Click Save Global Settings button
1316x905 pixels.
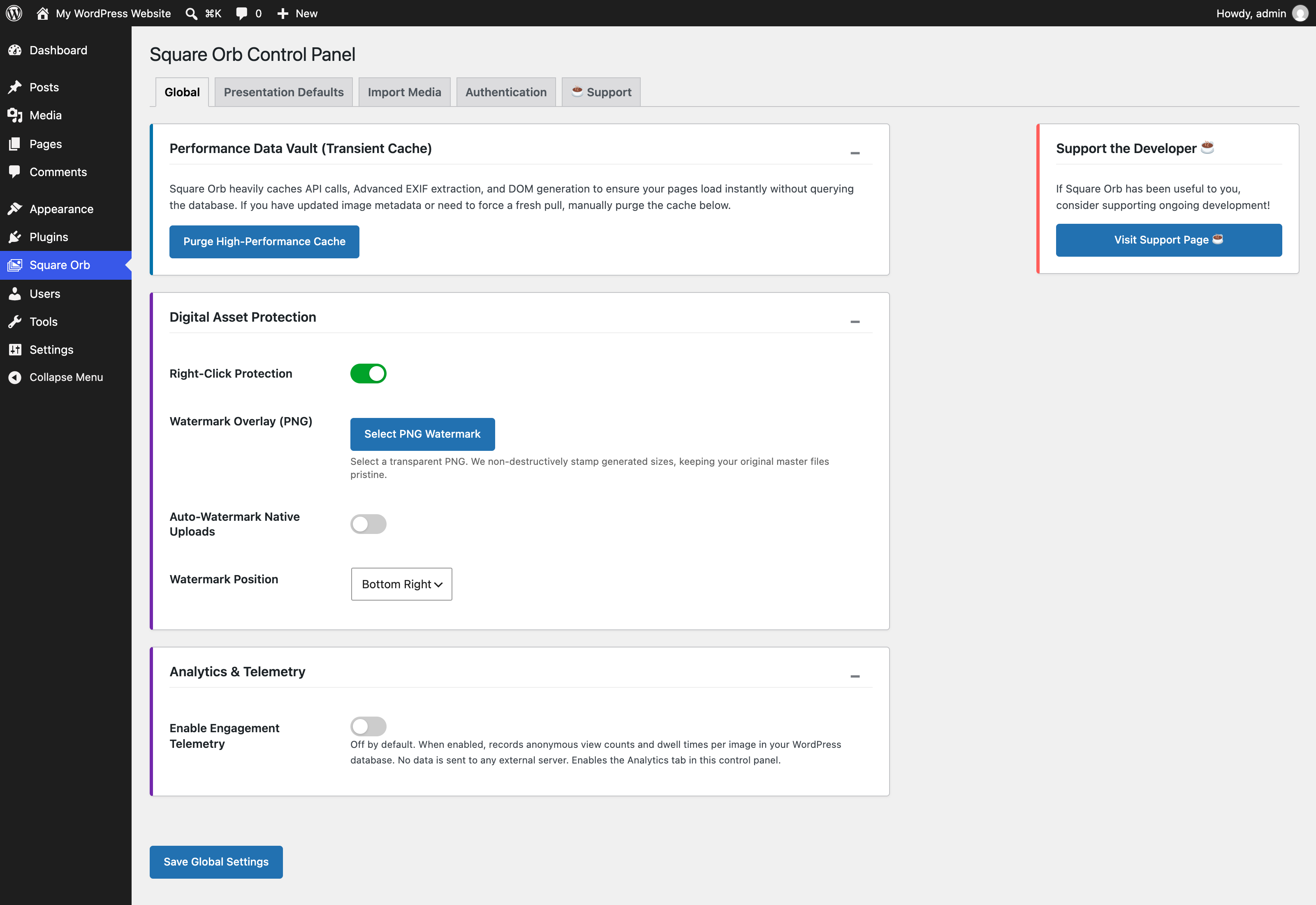pyautogui.click(x=216, y=862)
